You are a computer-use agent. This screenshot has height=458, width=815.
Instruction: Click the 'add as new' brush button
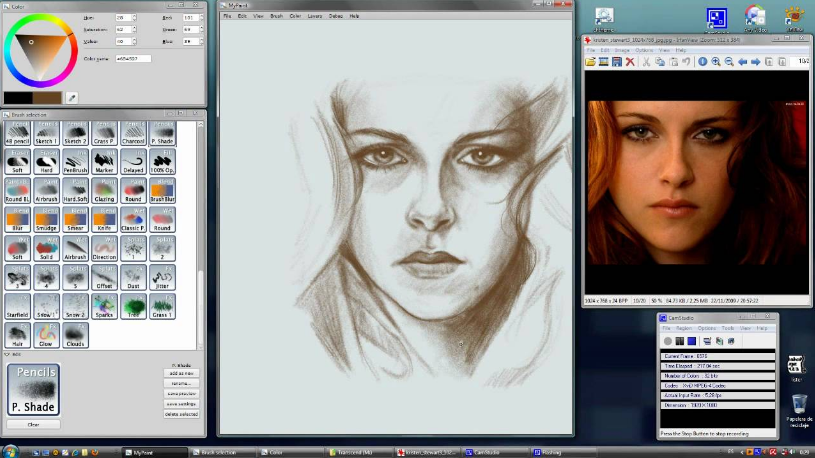(181, 373)
